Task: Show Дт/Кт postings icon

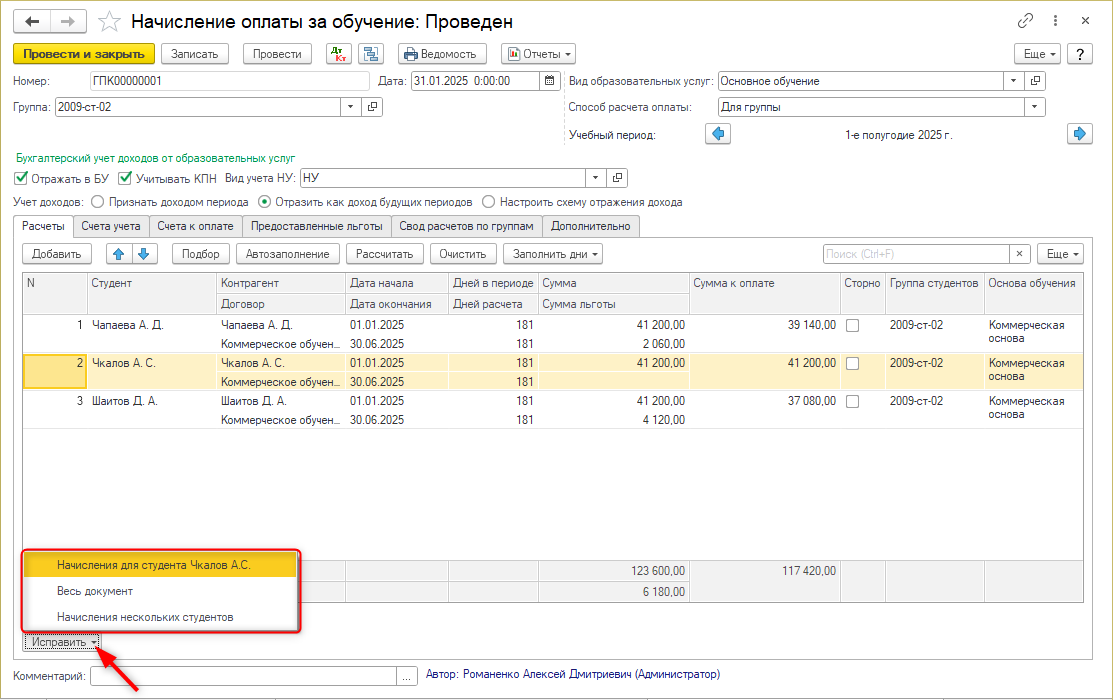Action: [x=339, y=54]
